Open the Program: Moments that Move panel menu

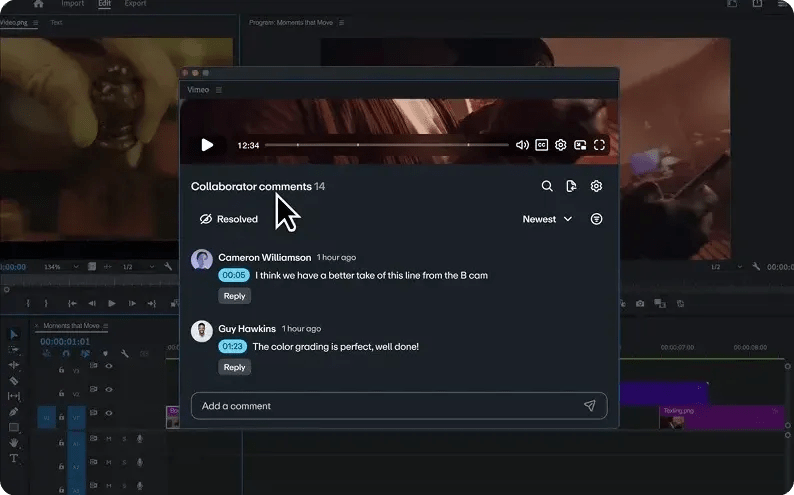point(341,23)
